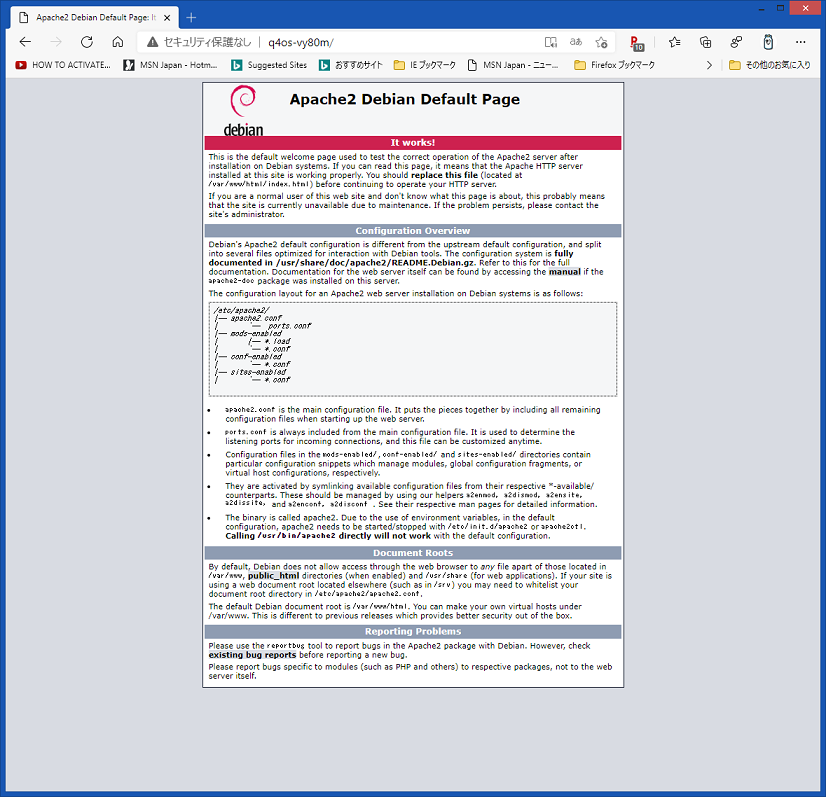Open the browser settings and more menu

coord(801,42)
